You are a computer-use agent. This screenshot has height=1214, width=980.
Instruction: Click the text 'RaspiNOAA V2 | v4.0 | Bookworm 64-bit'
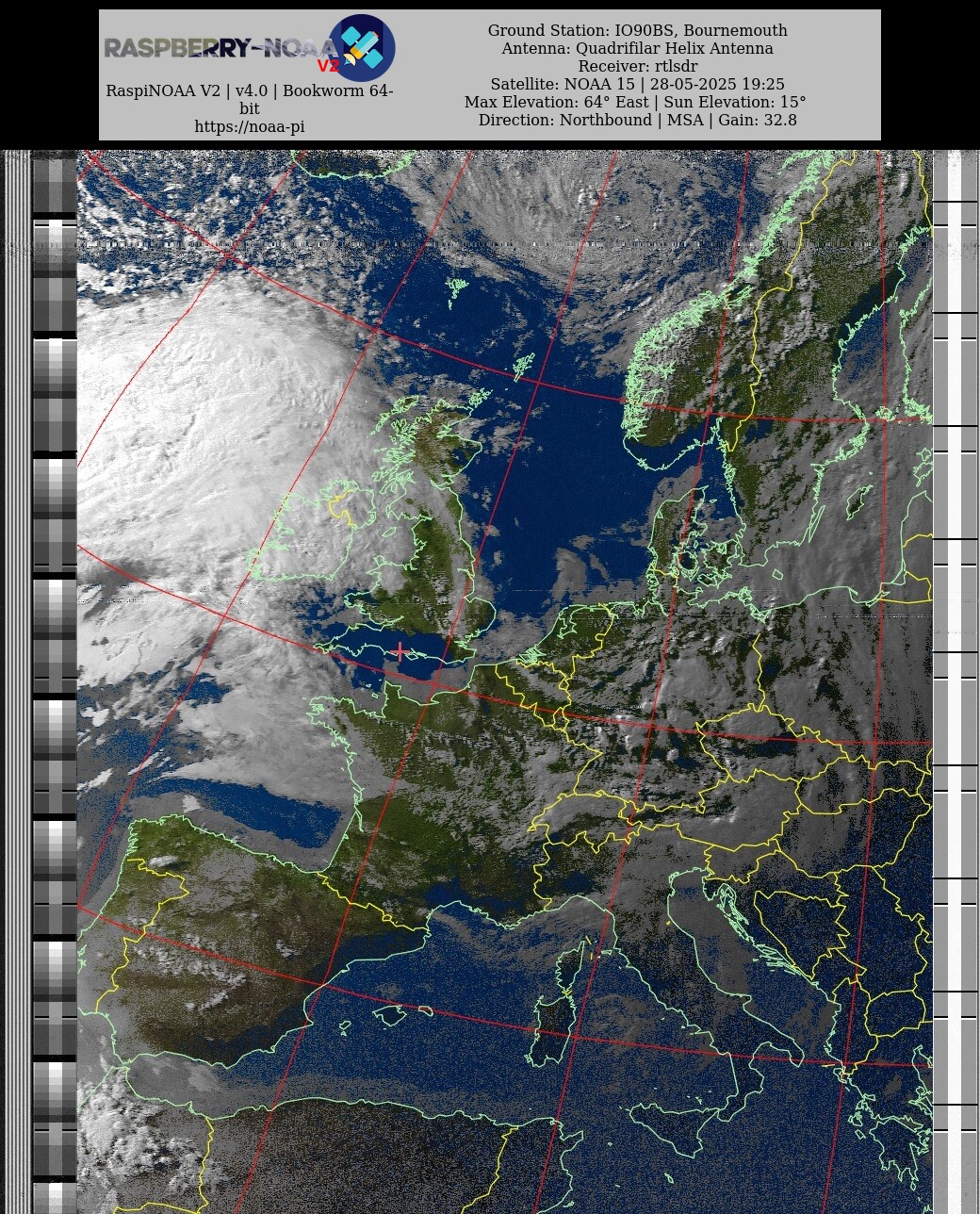pyautogui.click(x=250, y=100)
